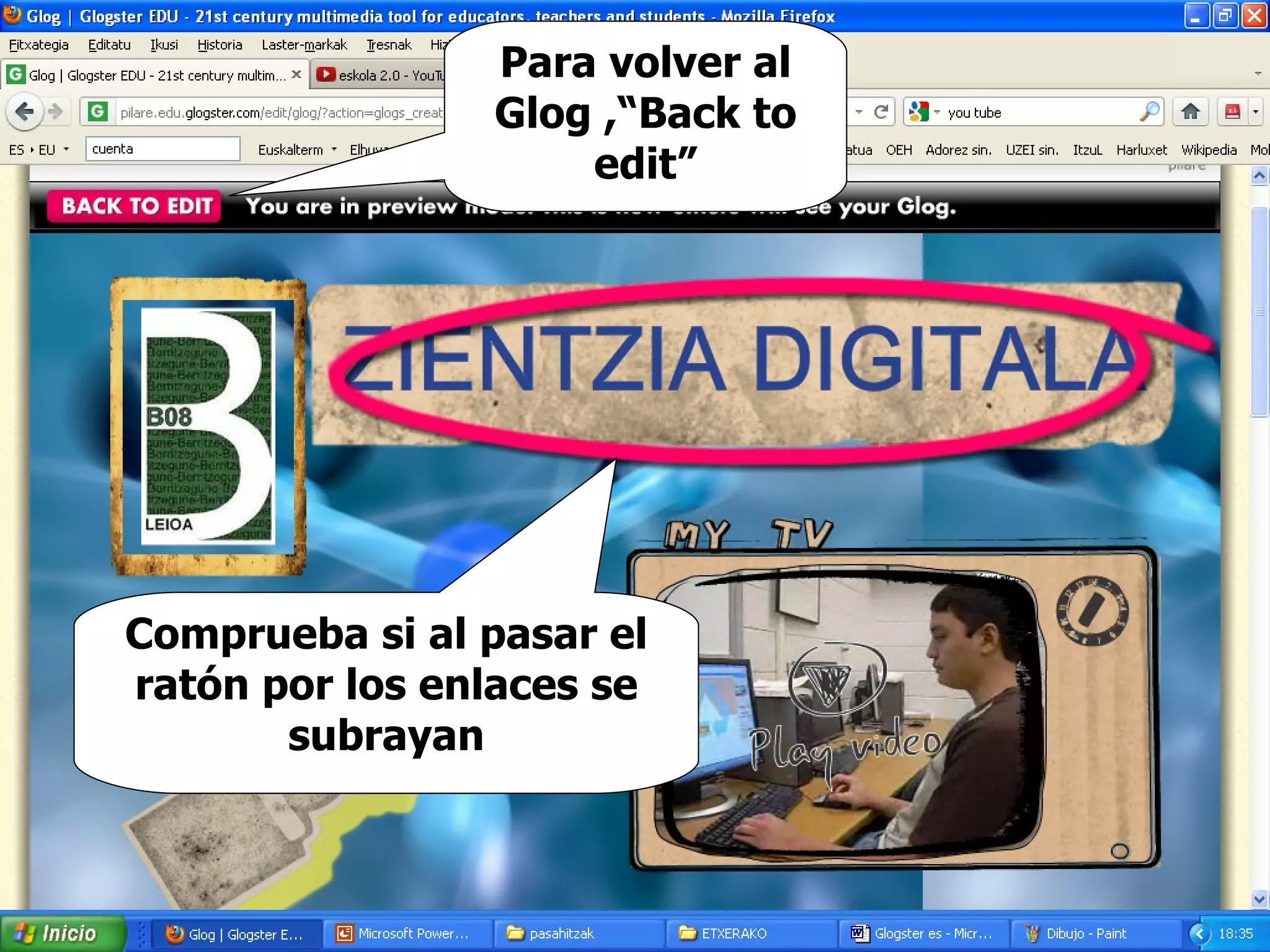Reload the page with the refresh icon

coord(881,112)
